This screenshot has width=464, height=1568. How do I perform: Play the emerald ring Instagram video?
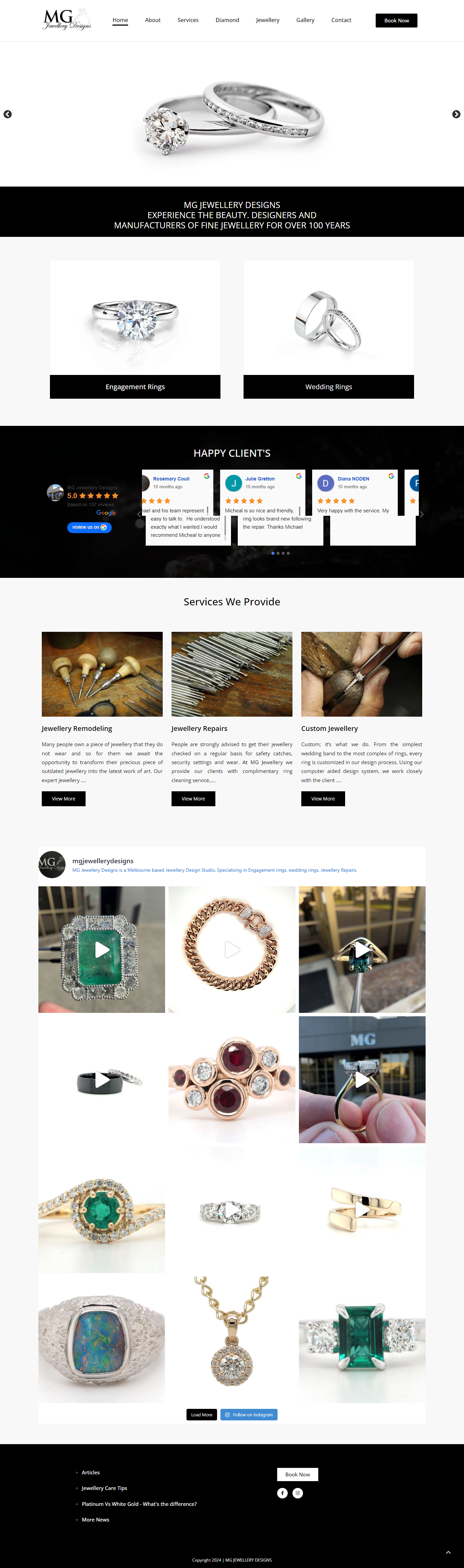coord(102,949)
